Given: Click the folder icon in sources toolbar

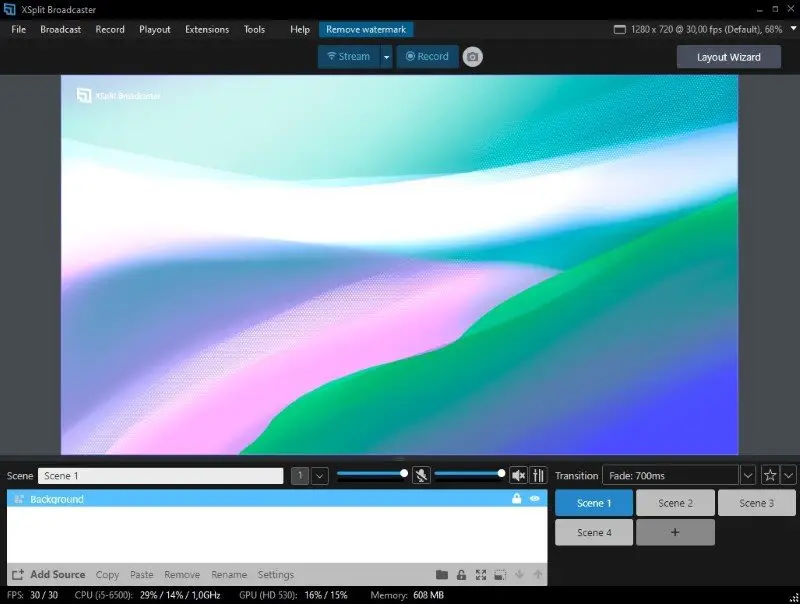Looking at the screenshot, I should click(443, 574).
